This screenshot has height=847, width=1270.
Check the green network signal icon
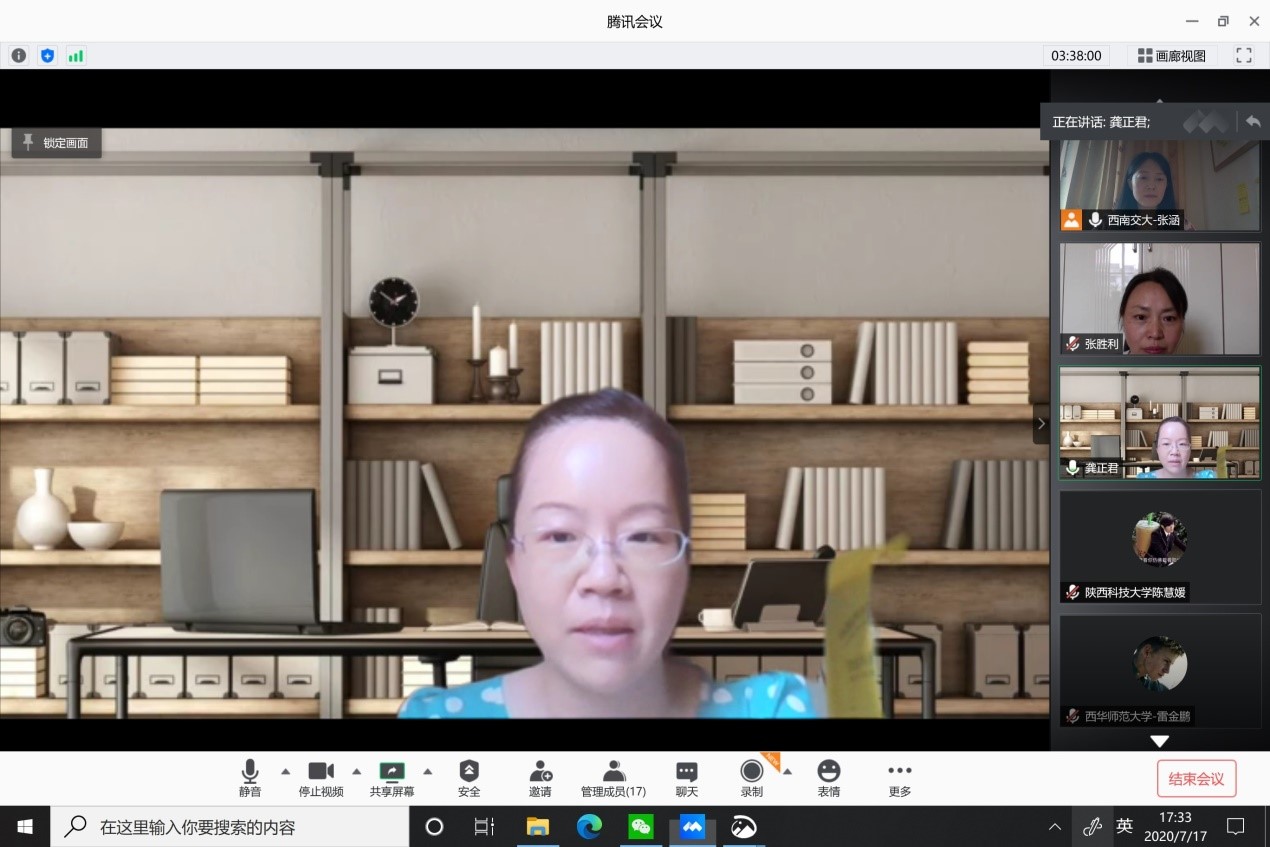tap(76, 56)
